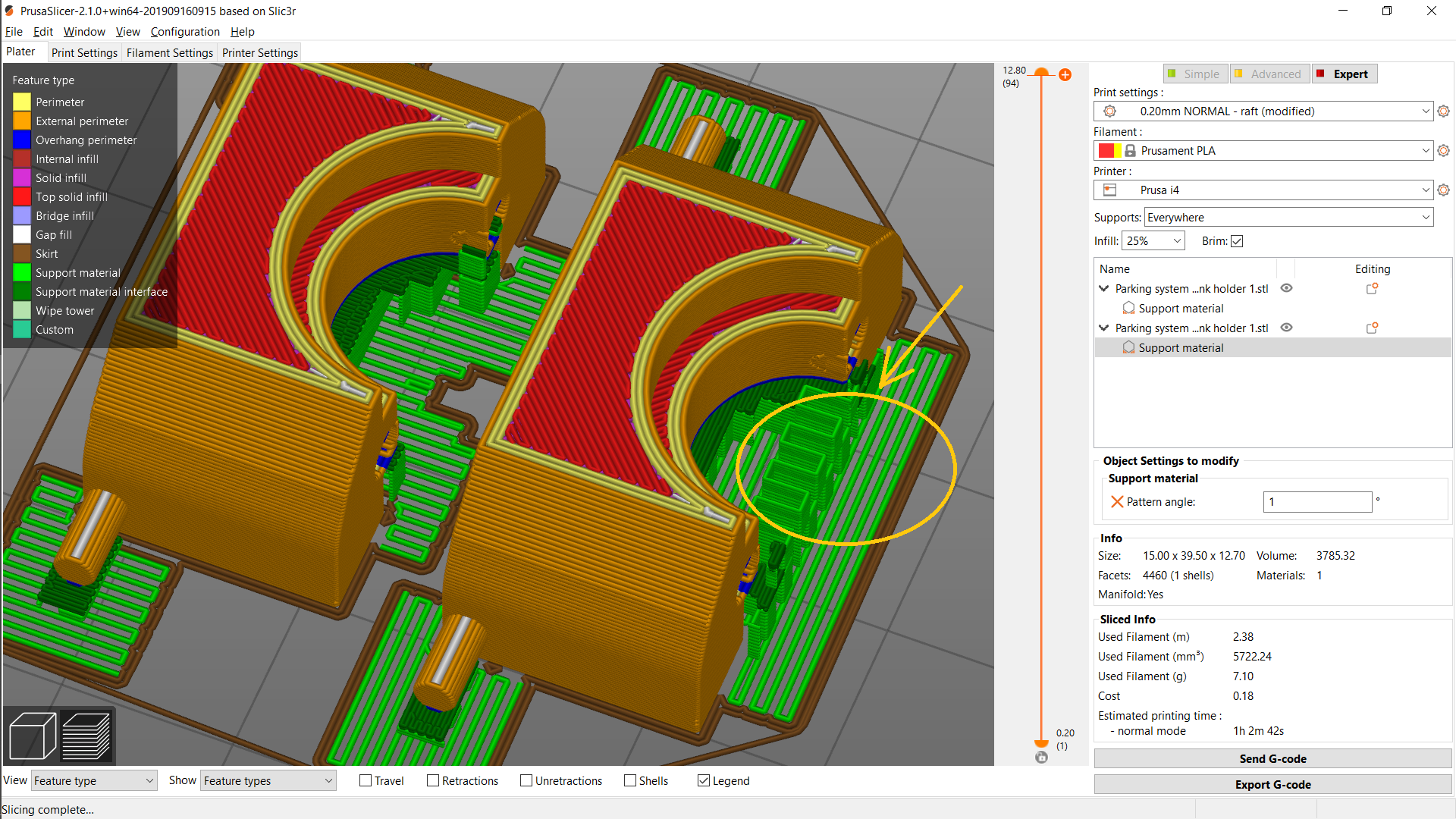This screenshot has width=1456, height=819.
Task: Click the filament lock icon
Action: (1130, 151)
